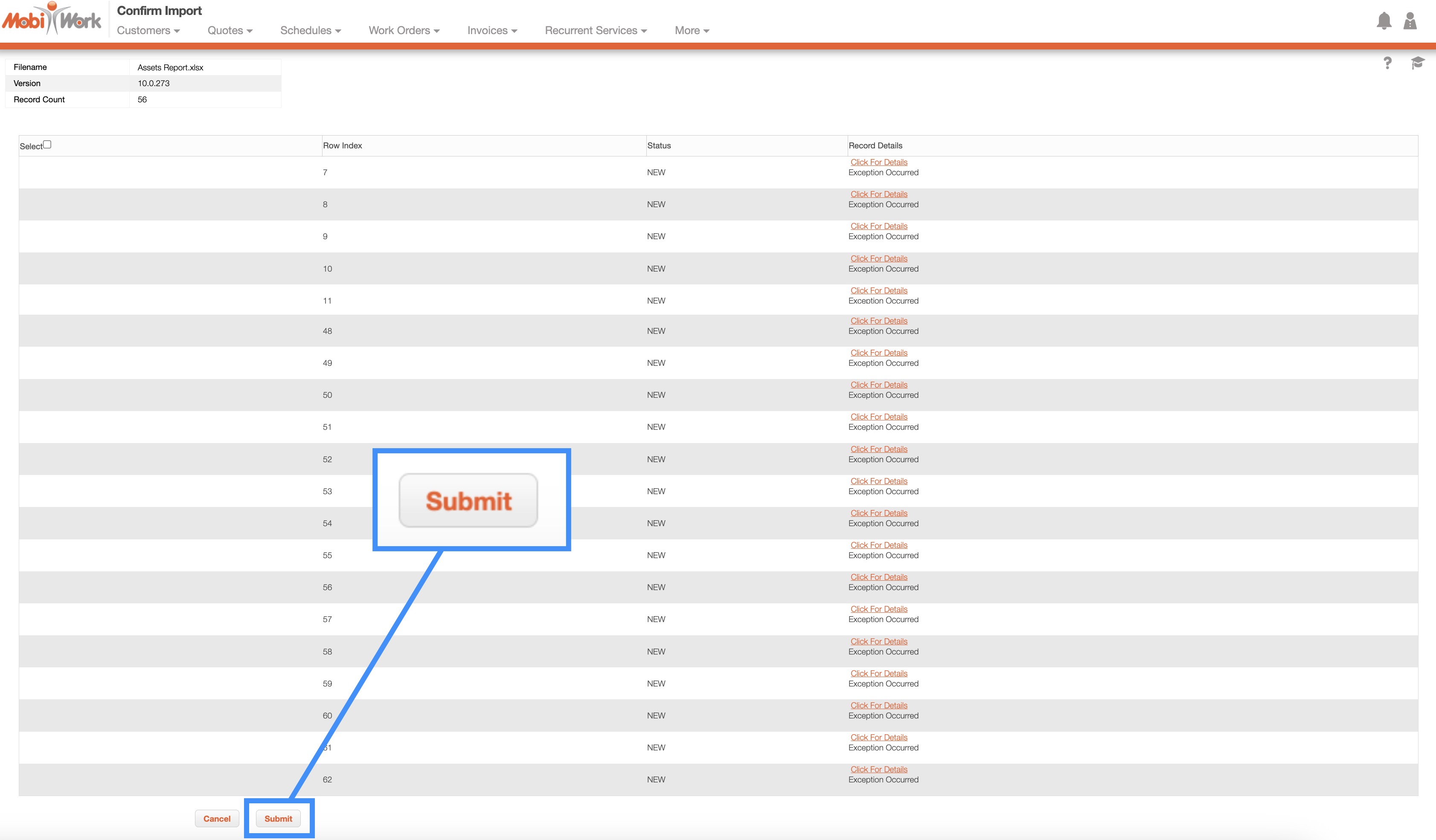Viewport: 1436px width, 840px height.
Task: Click the MobiWork logo
Action: pyautogui.click(x=52, y=20)
